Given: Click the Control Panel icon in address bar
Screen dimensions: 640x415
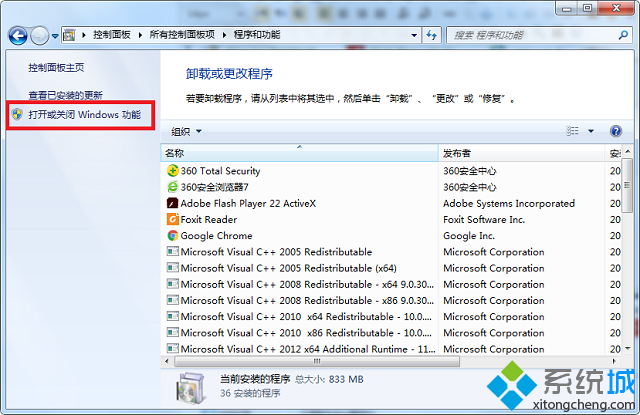Looking at the screenshot, I should pos(69,35).
